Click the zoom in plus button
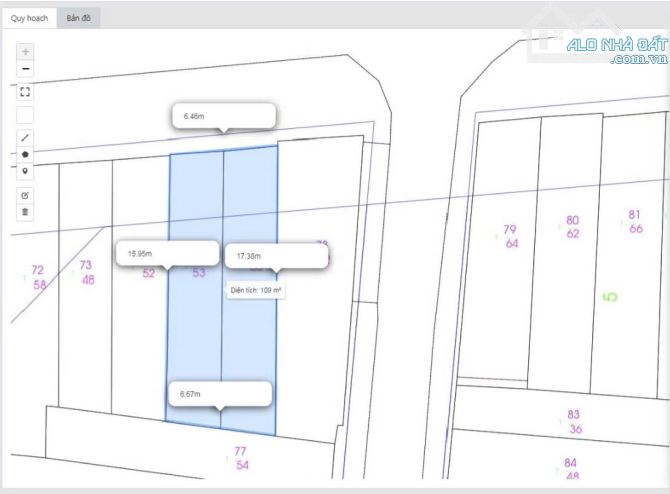 [25, 50]
